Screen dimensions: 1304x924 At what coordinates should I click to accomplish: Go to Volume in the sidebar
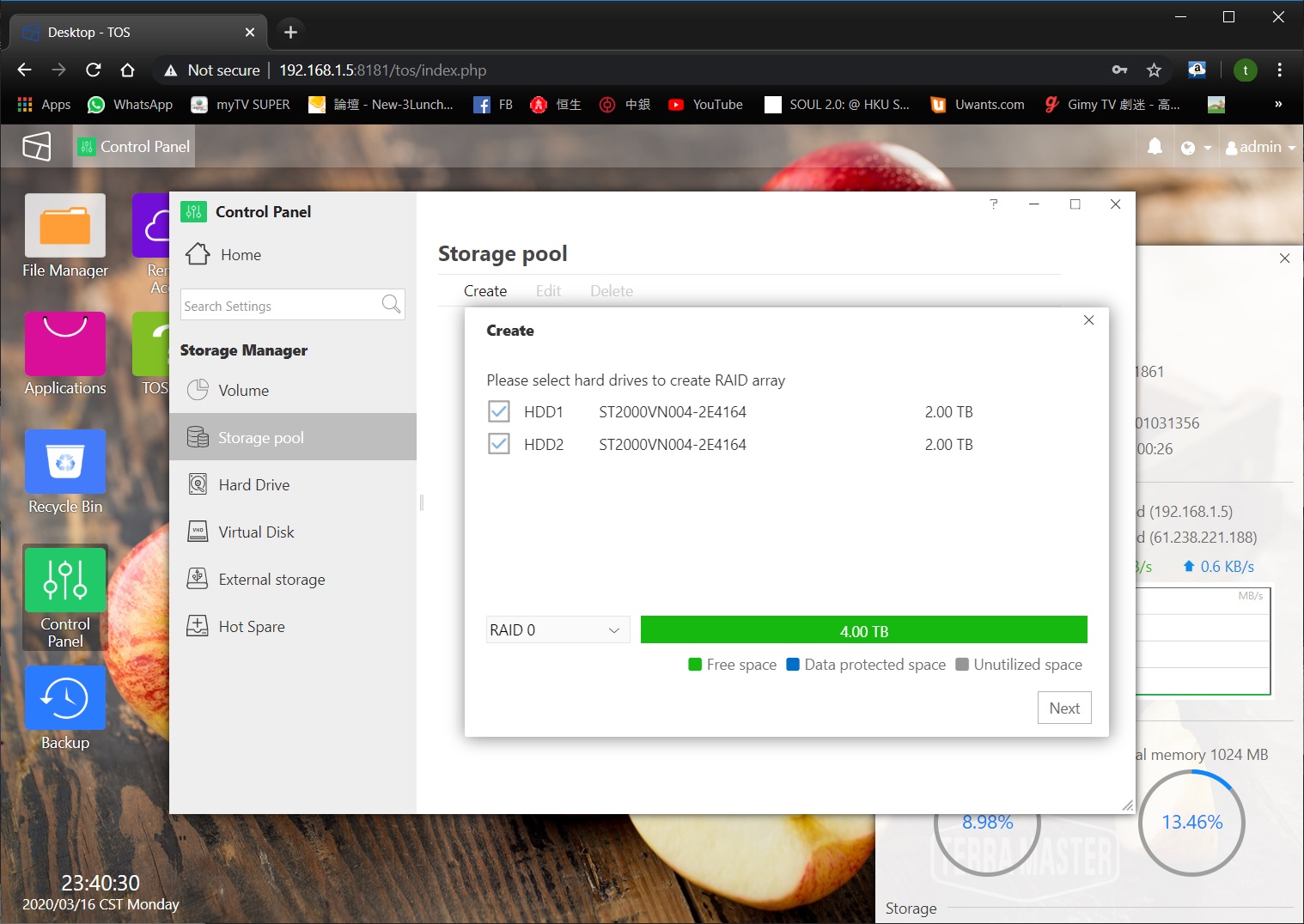243,391
